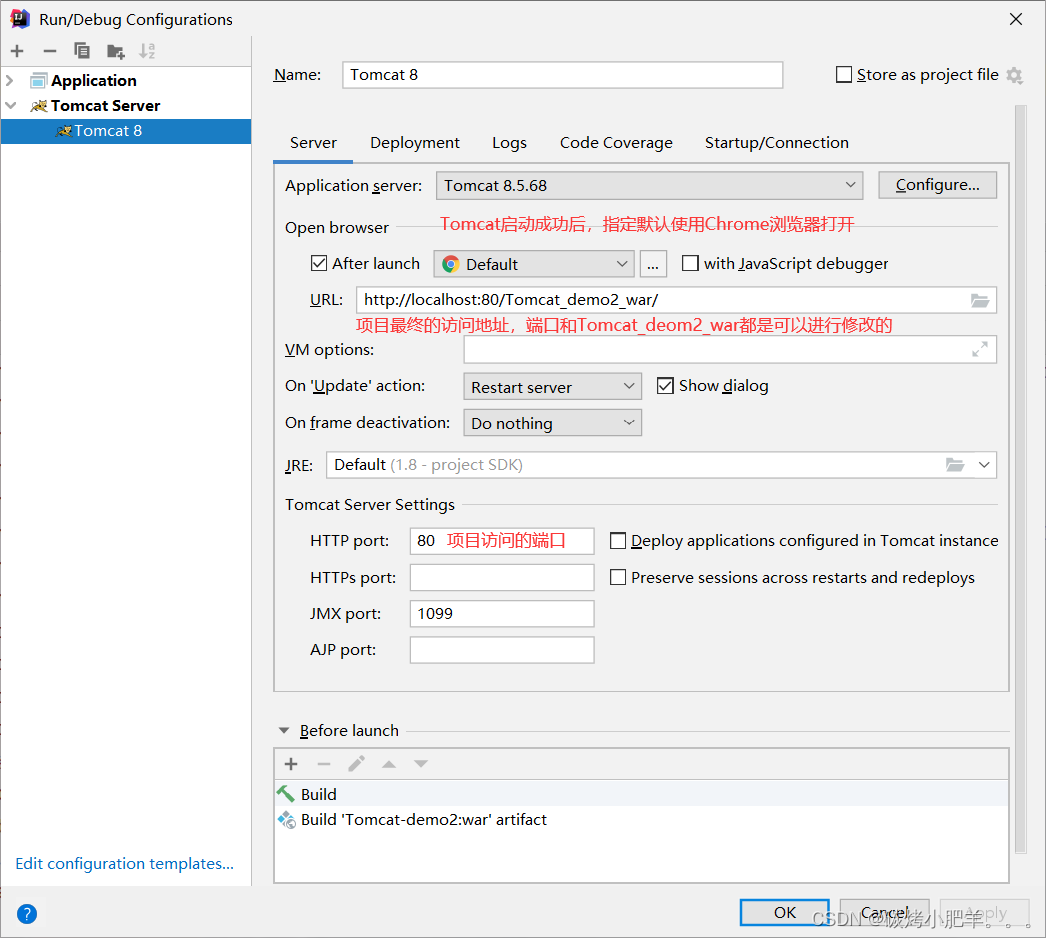Open the JRE dropdown arrow
The width and height of the screenshot is (1046, 938).
tap(984, 465)
